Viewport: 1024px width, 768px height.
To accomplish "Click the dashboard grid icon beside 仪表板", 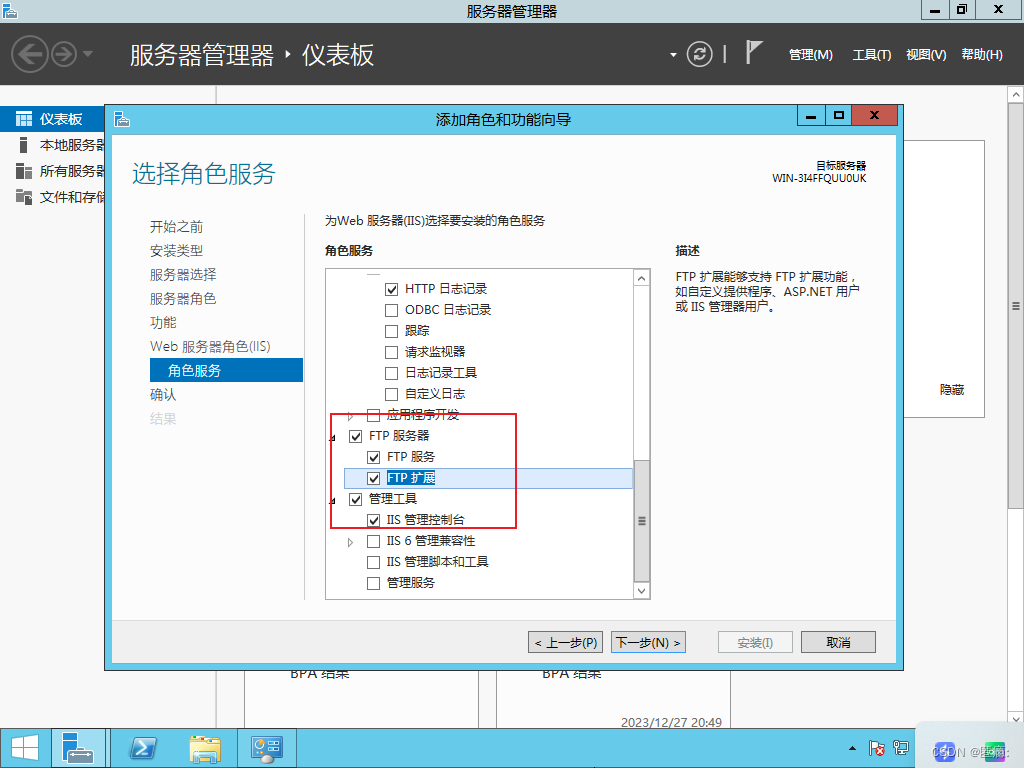I will pos(24,119).
